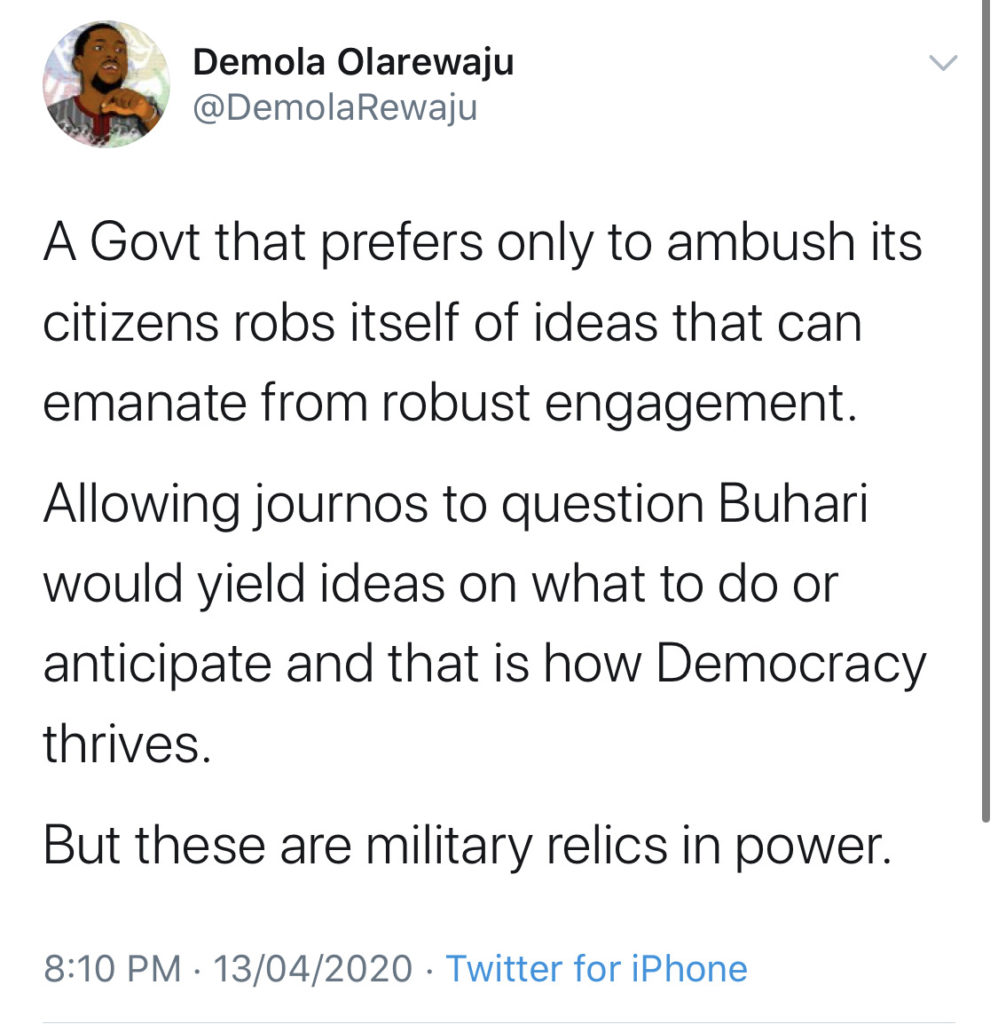Open the @DemolaRewaju handle
Screen dimensions: 998x1024
point(334,106)
